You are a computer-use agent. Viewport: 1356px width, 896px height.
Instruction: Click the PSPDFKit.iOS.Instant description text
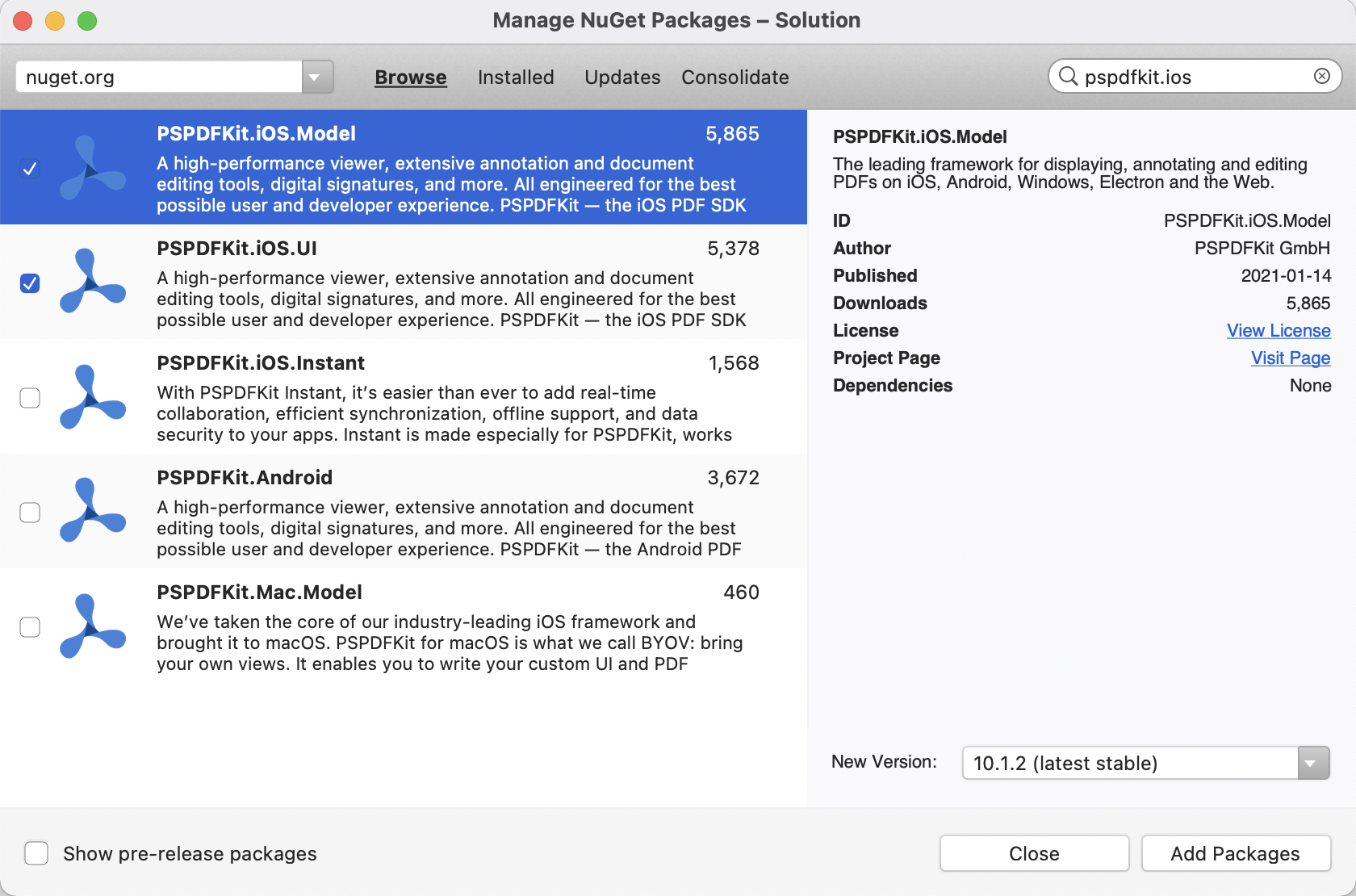[x=445, y=413]
